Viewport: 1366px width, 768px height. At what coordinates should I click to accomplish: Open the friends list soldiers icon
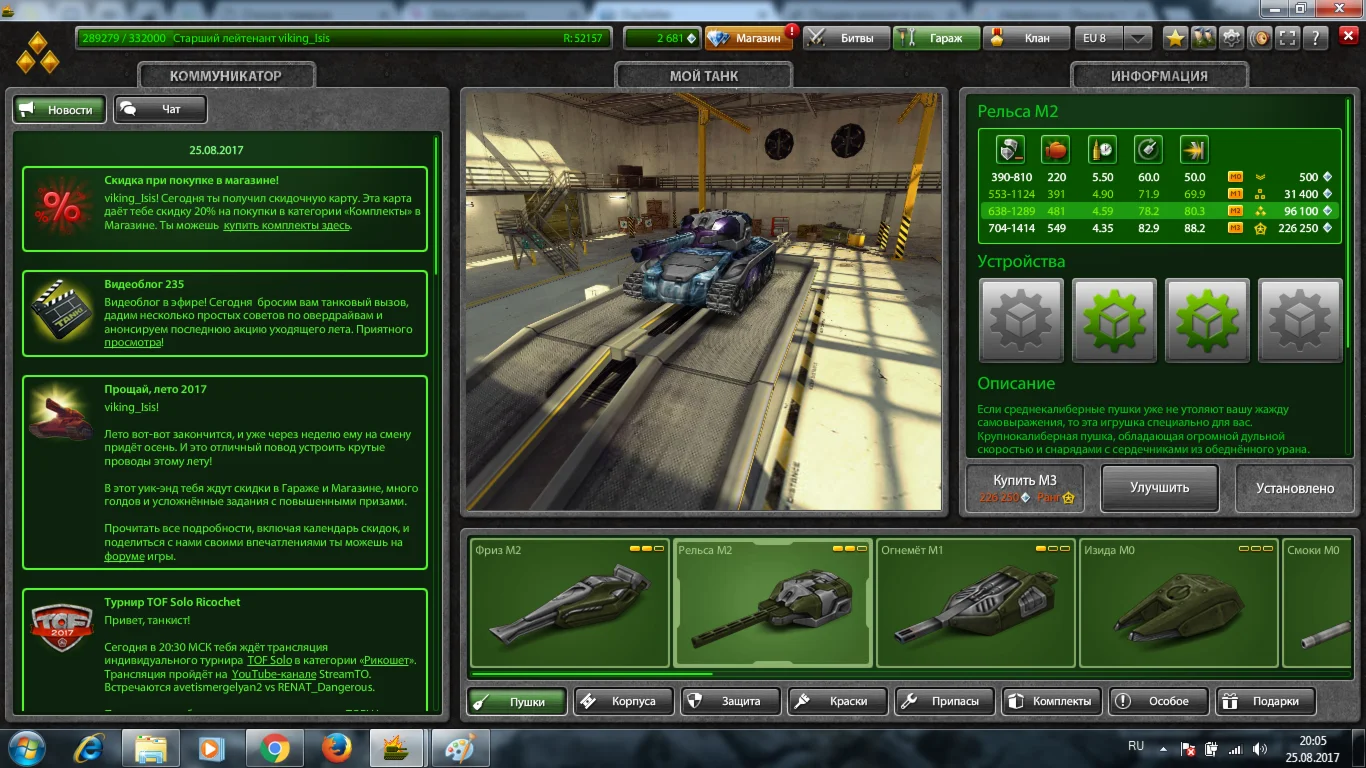coord(1204,38)
